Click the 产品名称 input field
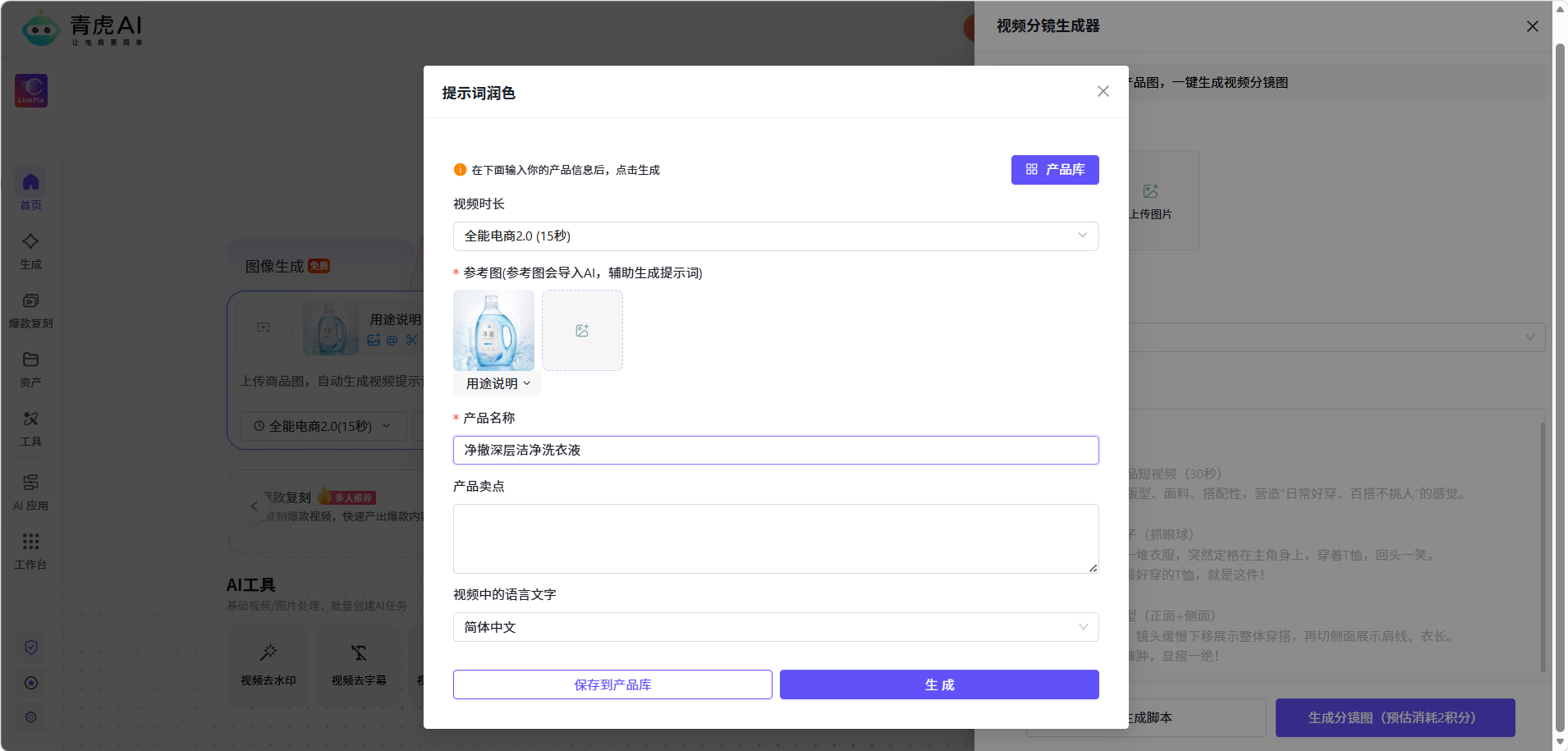 (x=776, y=450)
